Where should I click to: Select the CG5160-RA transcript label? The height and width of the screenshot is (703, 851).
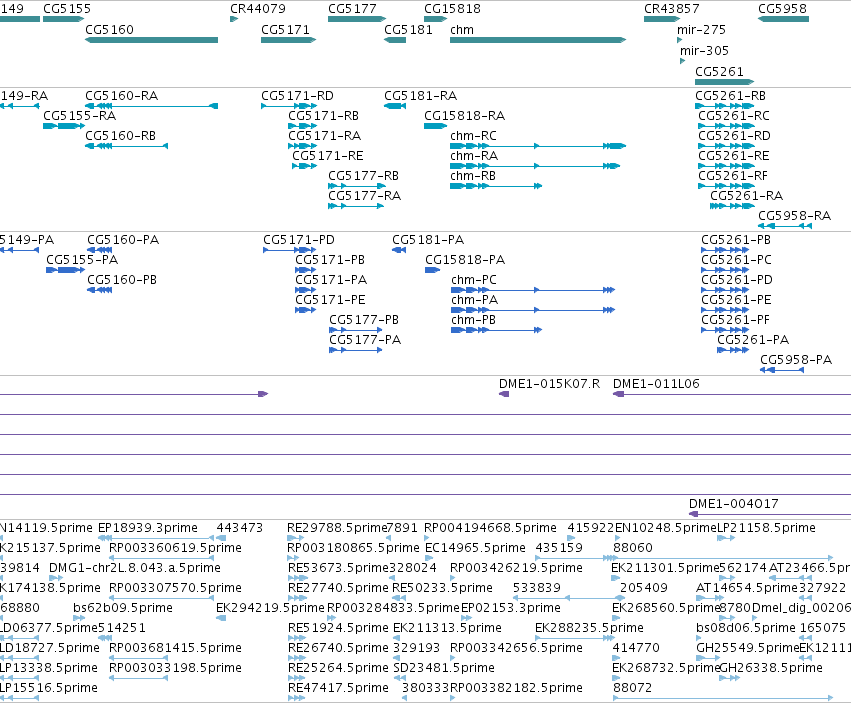[122, 96]
